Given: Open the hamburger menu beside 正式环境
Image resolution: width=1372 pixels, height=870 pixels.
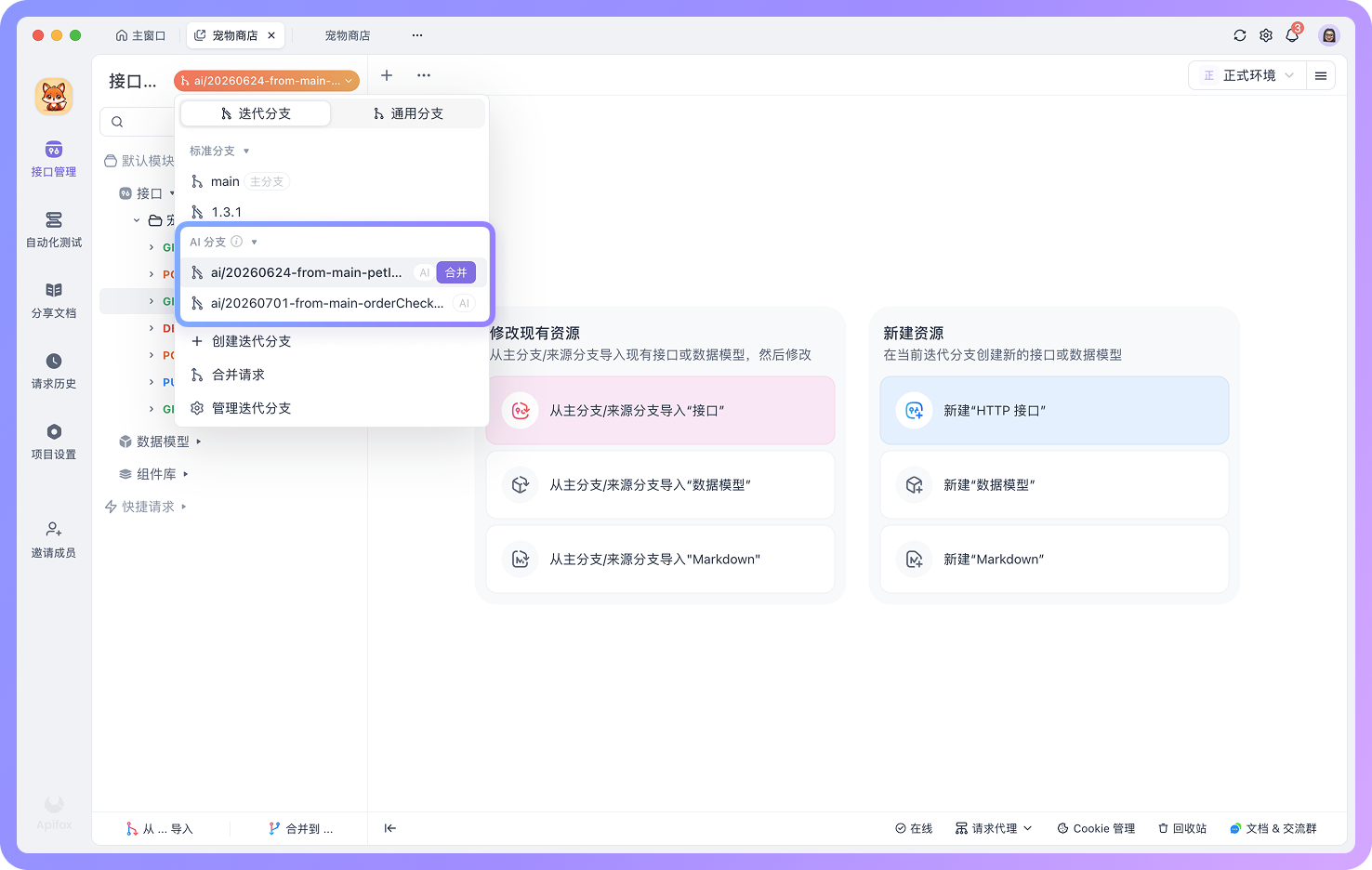Looking at the screenshot, I should coord(1321,75).
